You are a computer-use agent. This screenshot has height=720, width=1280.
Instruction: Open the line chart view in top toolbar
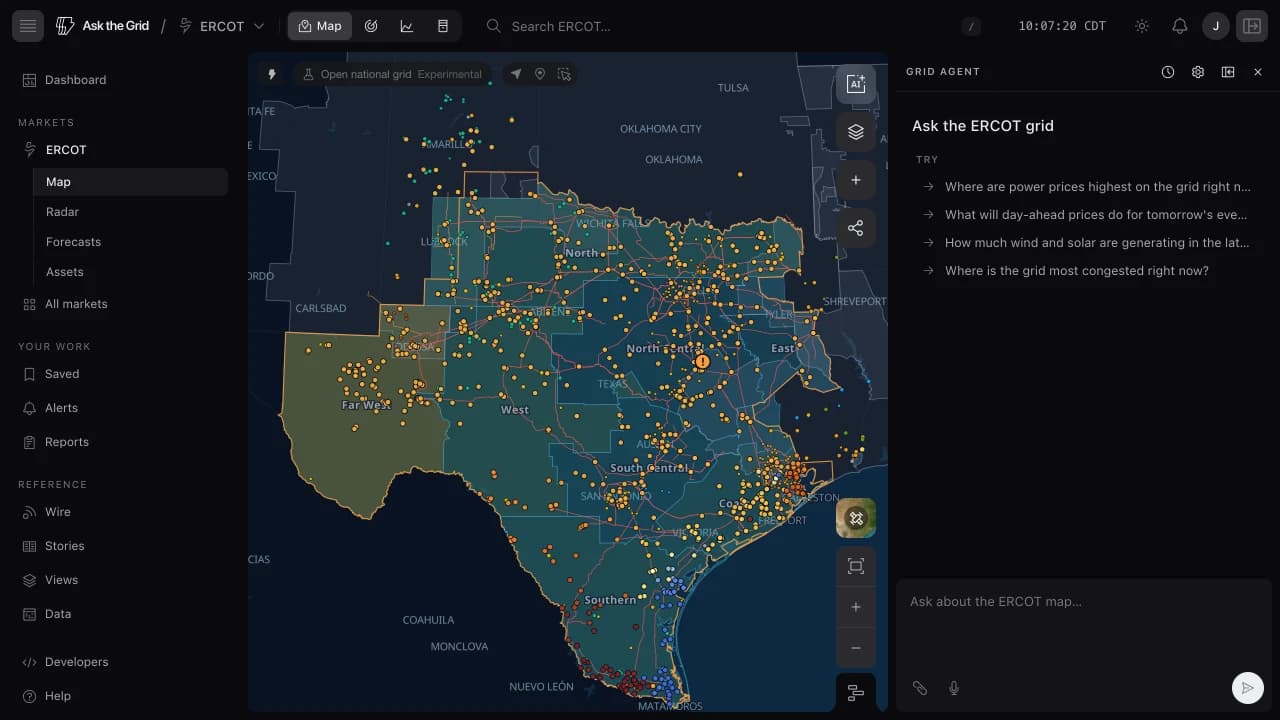[x=407, y=26]
